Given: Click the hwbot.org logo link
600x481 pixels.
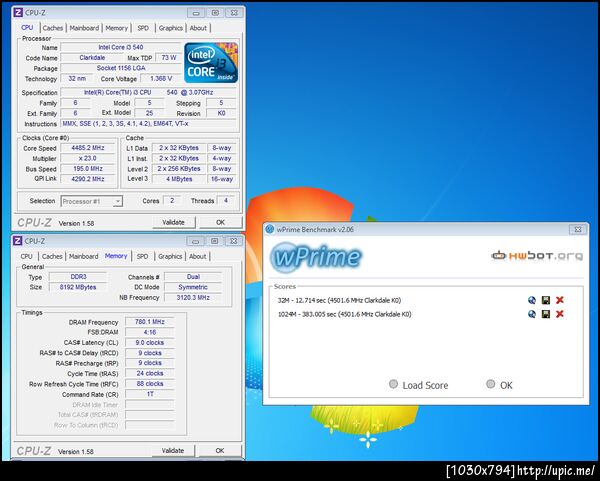Looking at the screenshot, I should [x=537, y=255].
